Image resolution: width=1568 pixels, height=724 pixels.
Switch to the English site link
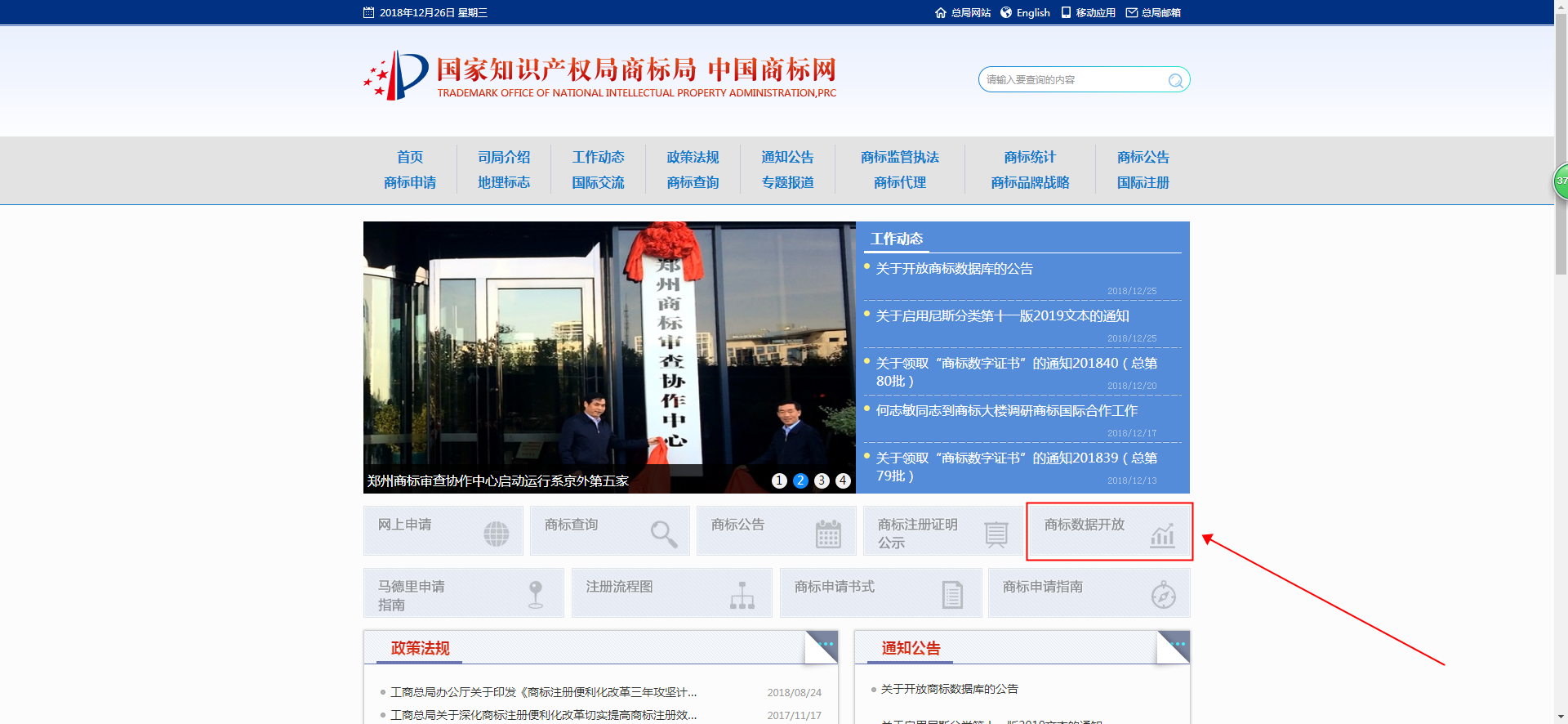1033,12
